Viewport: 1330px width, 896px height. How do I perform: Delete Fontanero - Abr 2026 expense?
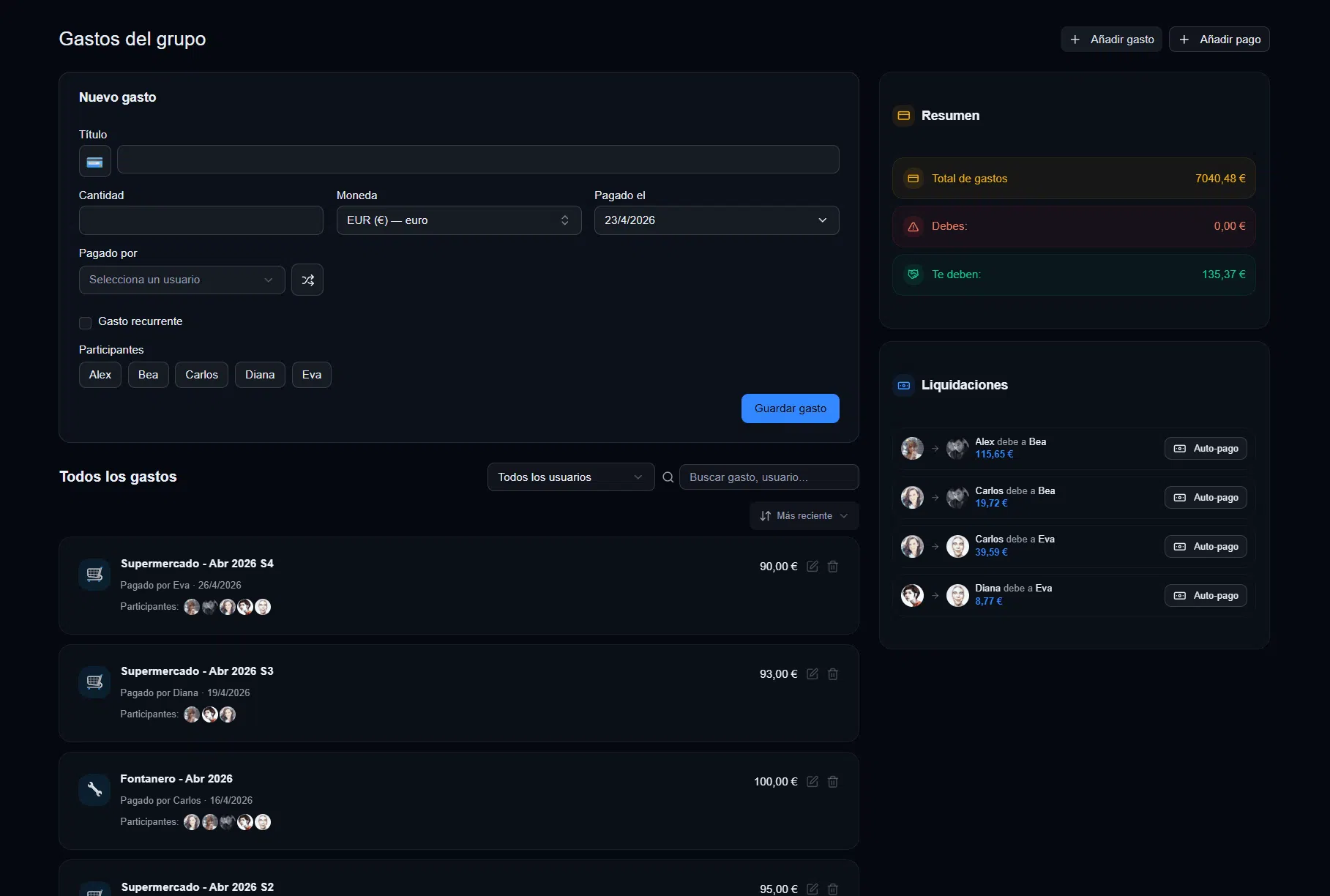click(x=833, y=782)
